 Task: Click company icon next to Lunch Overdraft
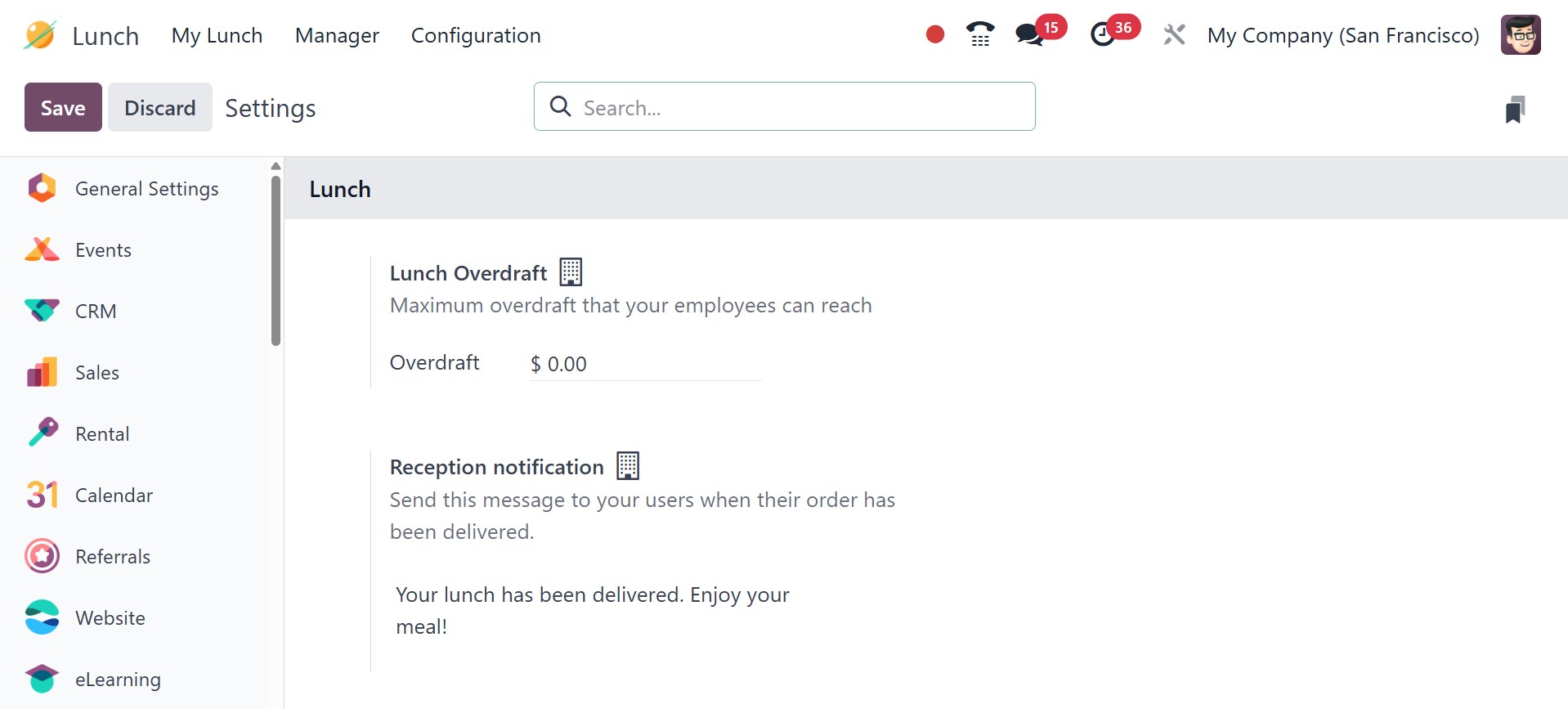tap(571, 272)
